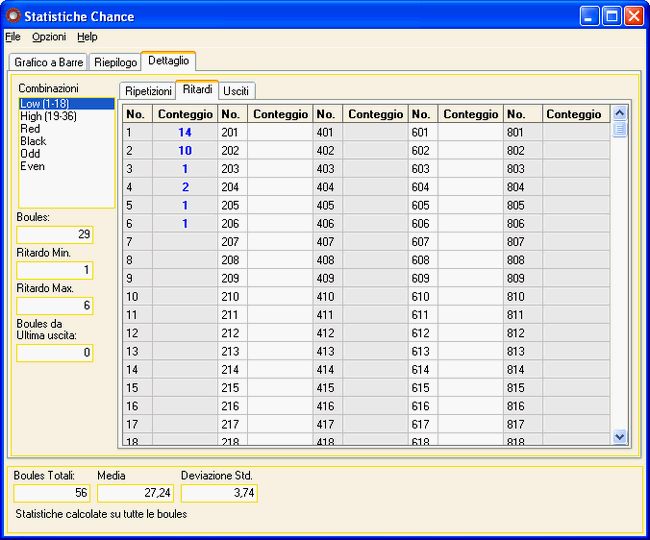Click the table scrollbar down arrow
Viewport: 650px width, 540px height.
coord(619,436)
